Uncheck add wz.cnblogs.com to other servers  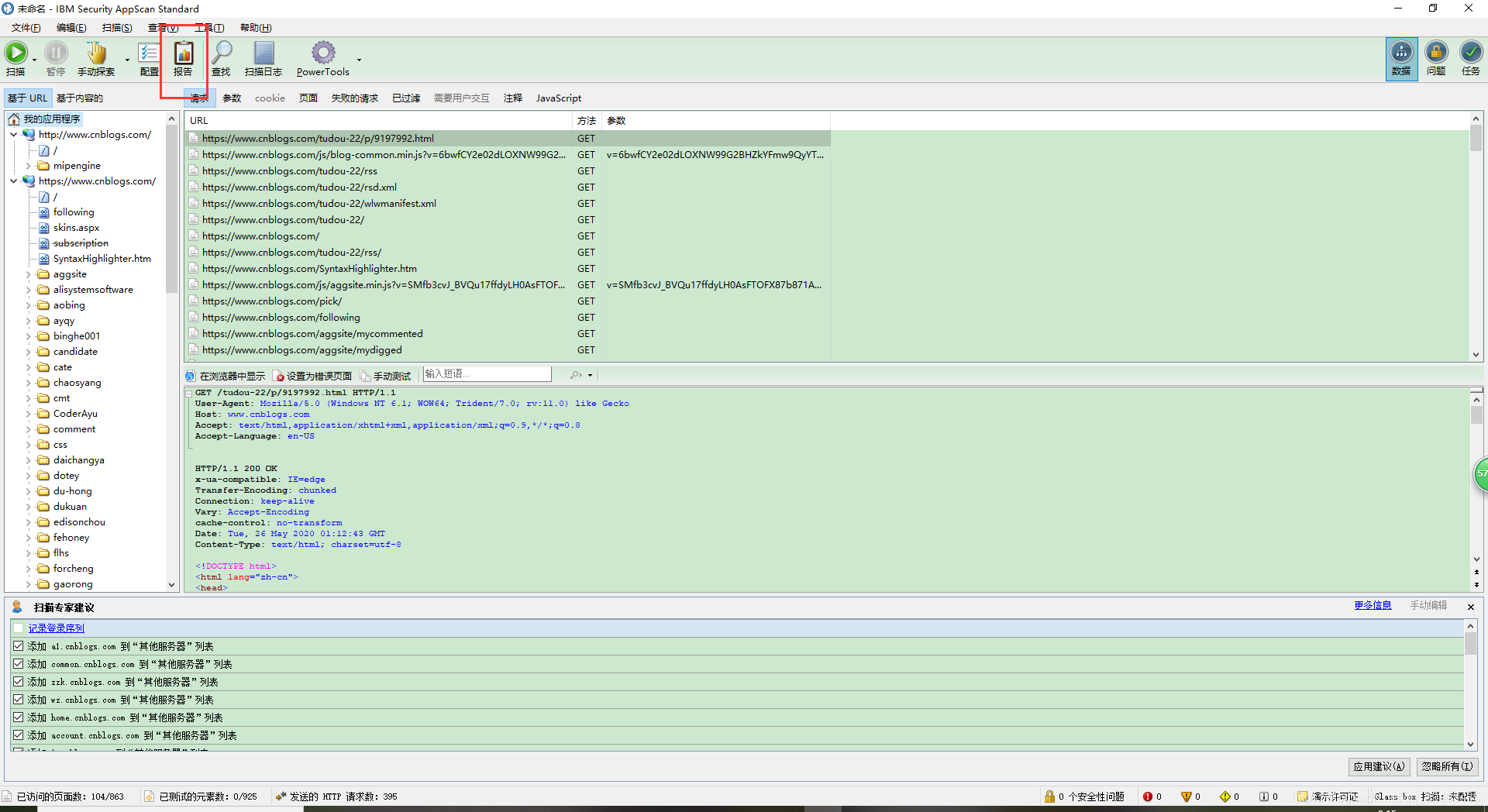click(x=19, y=699)
